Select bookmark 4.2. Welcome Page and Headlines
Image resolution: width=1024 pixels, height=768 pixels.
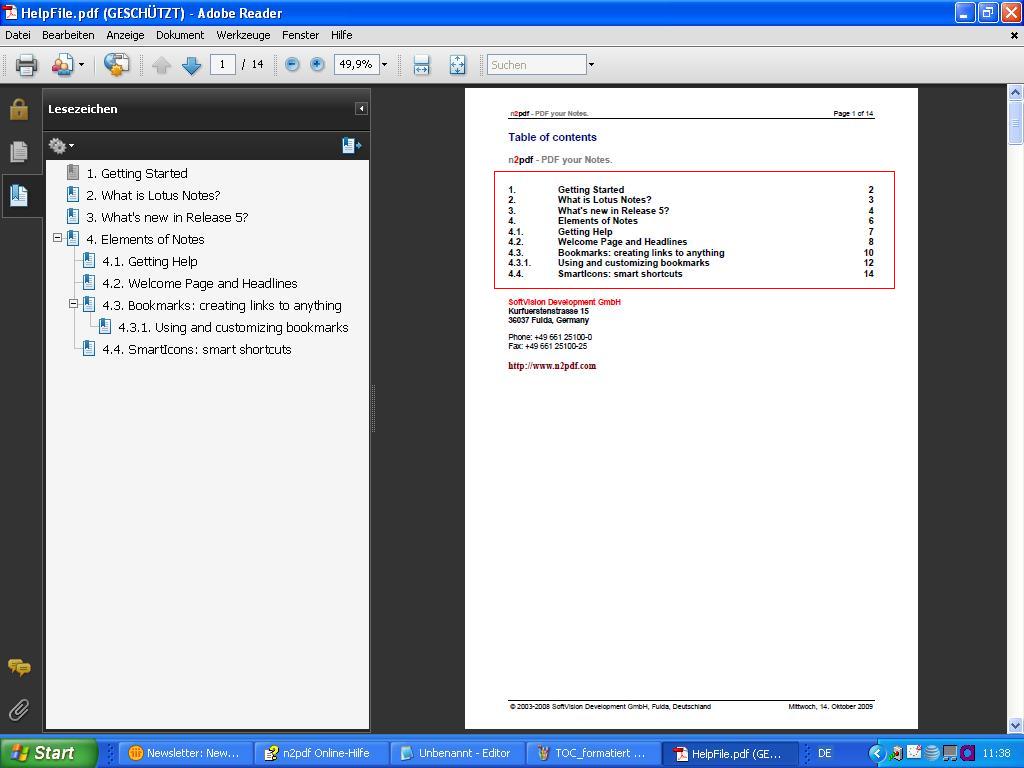[200, 283]
